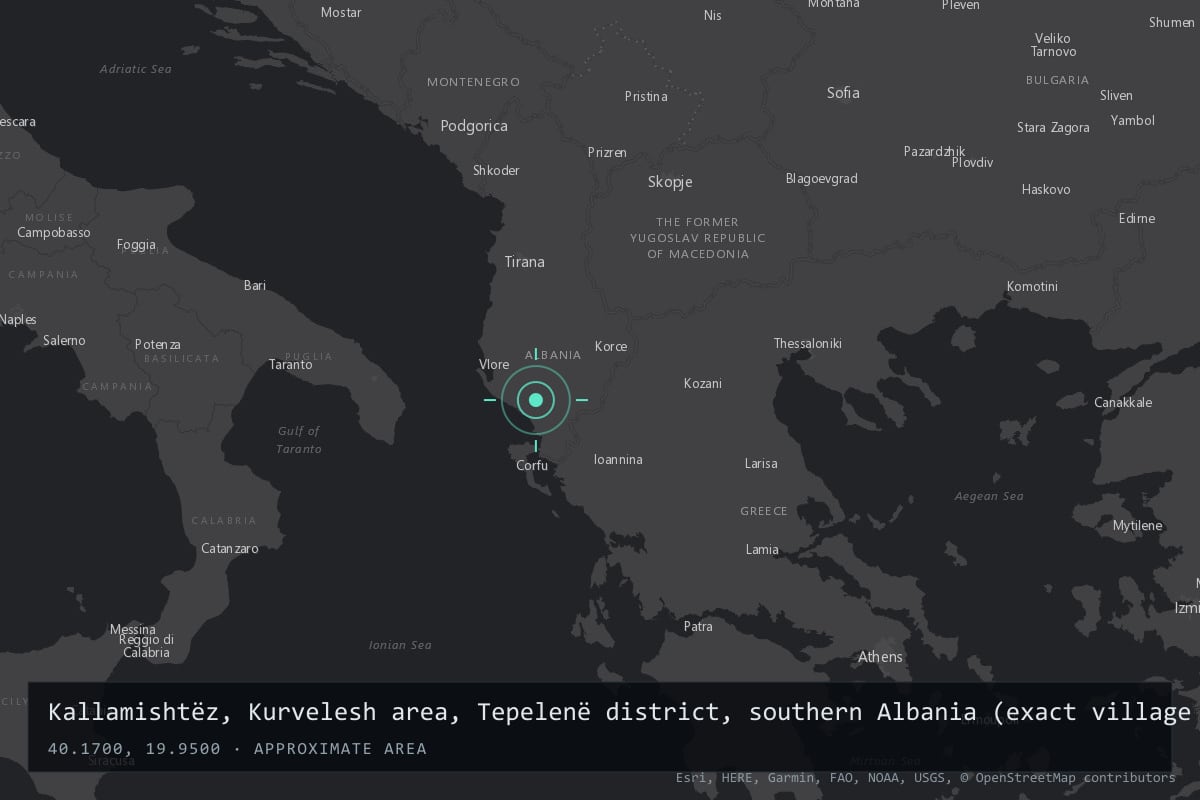Click the Bari city label

coord(255,286)
